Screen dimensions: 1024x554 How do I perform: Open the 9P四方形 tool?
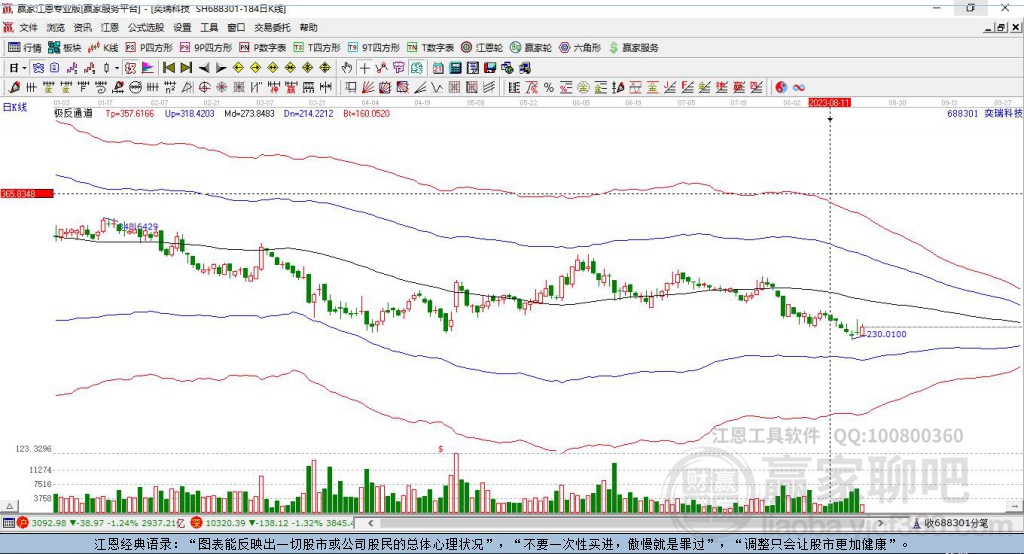[x=206, y=48]
